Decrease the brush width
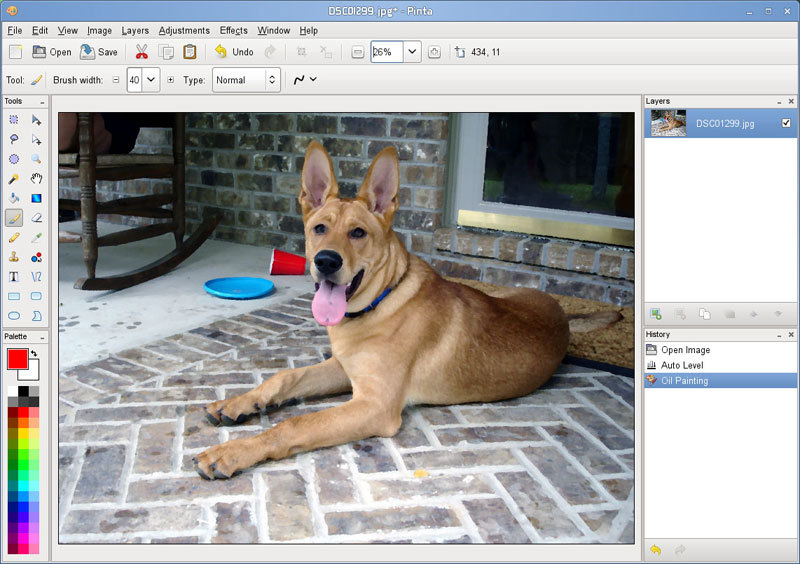This screenshot has height=564, width=800. (x=115, y=80)
